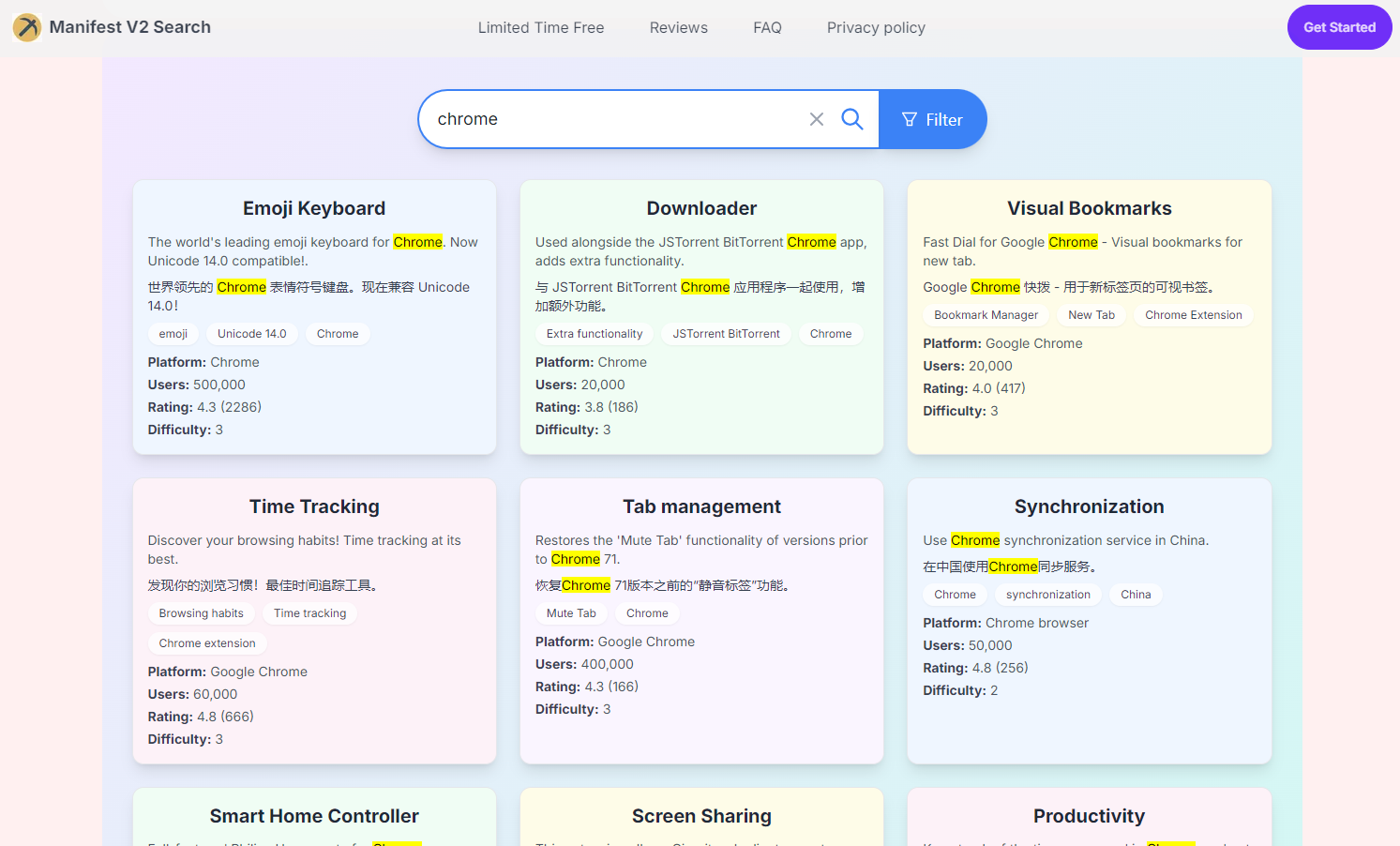
Task: Click Difficulty: 2 on Synchronization card
Action: (960, 690)
